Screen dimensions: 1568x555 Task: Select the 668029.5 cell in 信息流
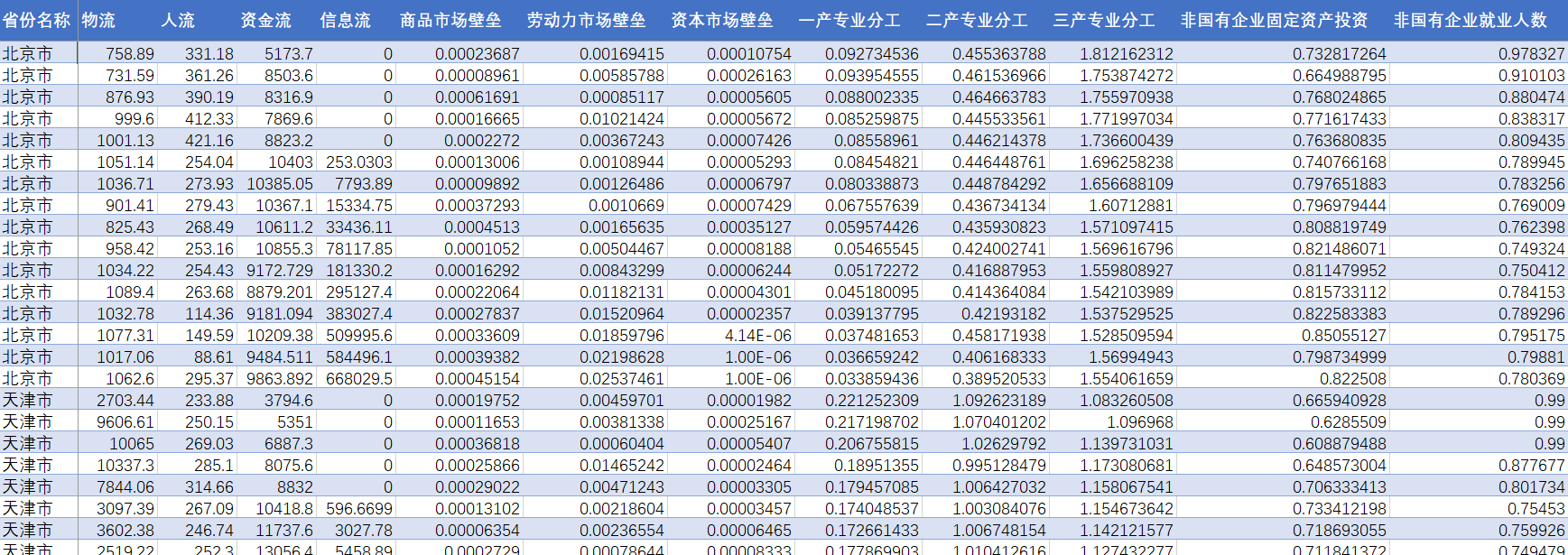[x=359, y=379]
